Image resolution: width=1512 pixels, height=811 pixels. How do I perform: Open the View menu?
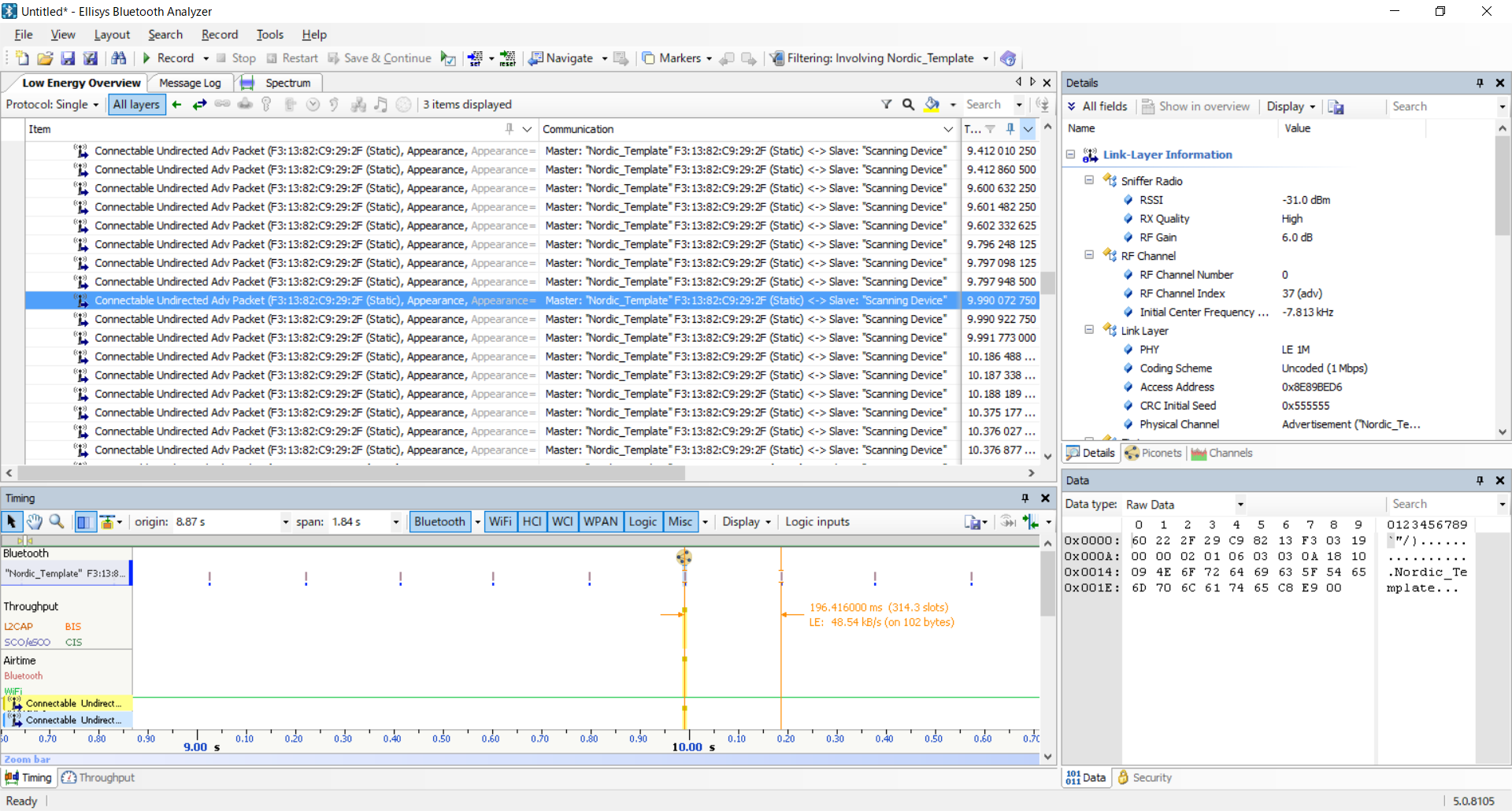pyautogui.click(x=63, y=35)
